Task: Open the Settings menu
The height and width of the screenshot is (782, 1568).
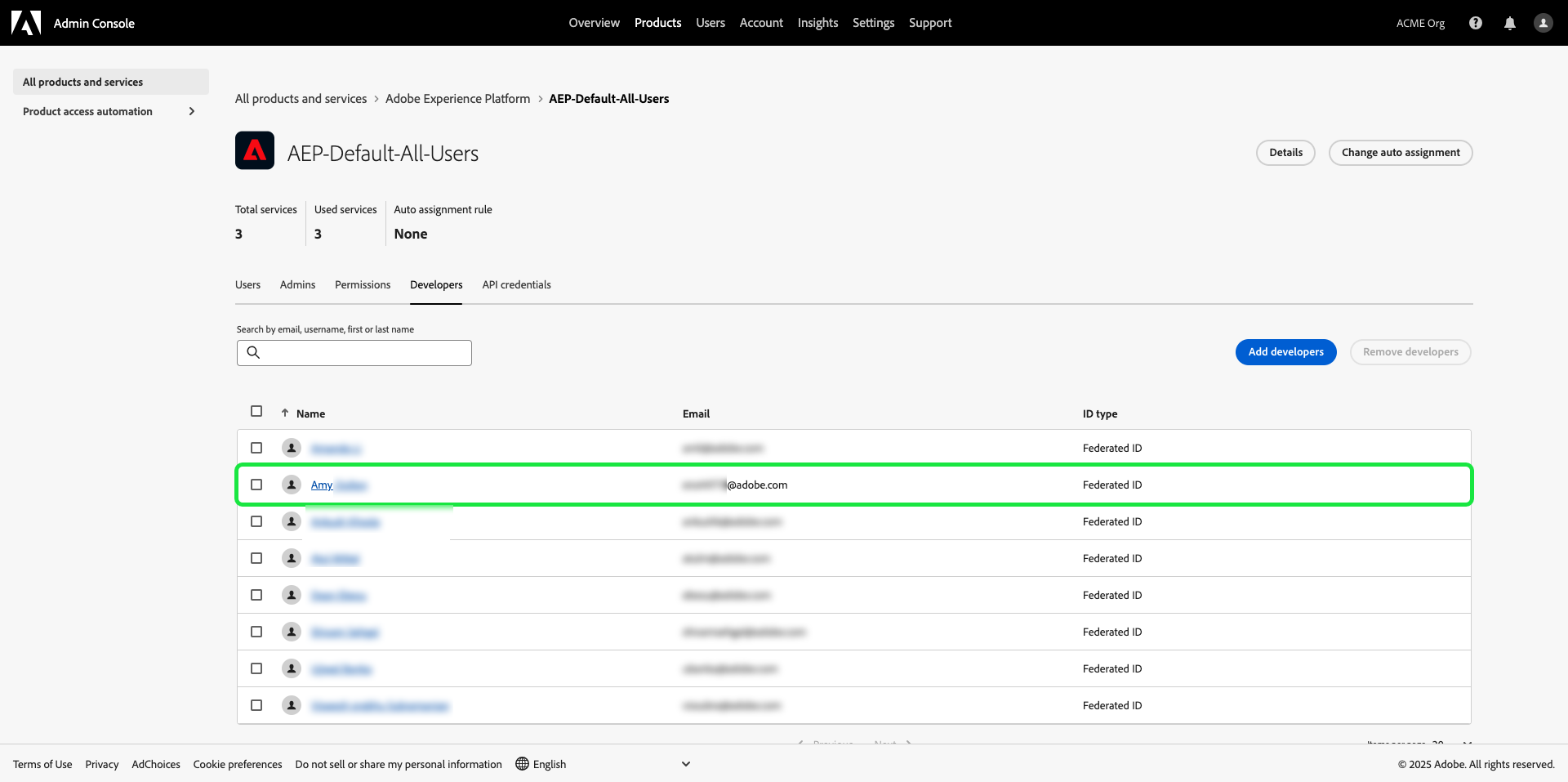Action: pyautogui.click(x=873, y=23)
